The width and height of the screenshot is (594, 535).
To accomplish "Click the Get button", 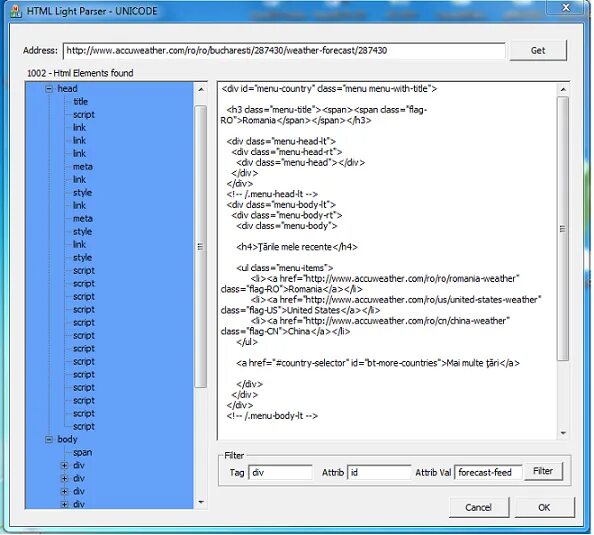I will tap(538, 50).
